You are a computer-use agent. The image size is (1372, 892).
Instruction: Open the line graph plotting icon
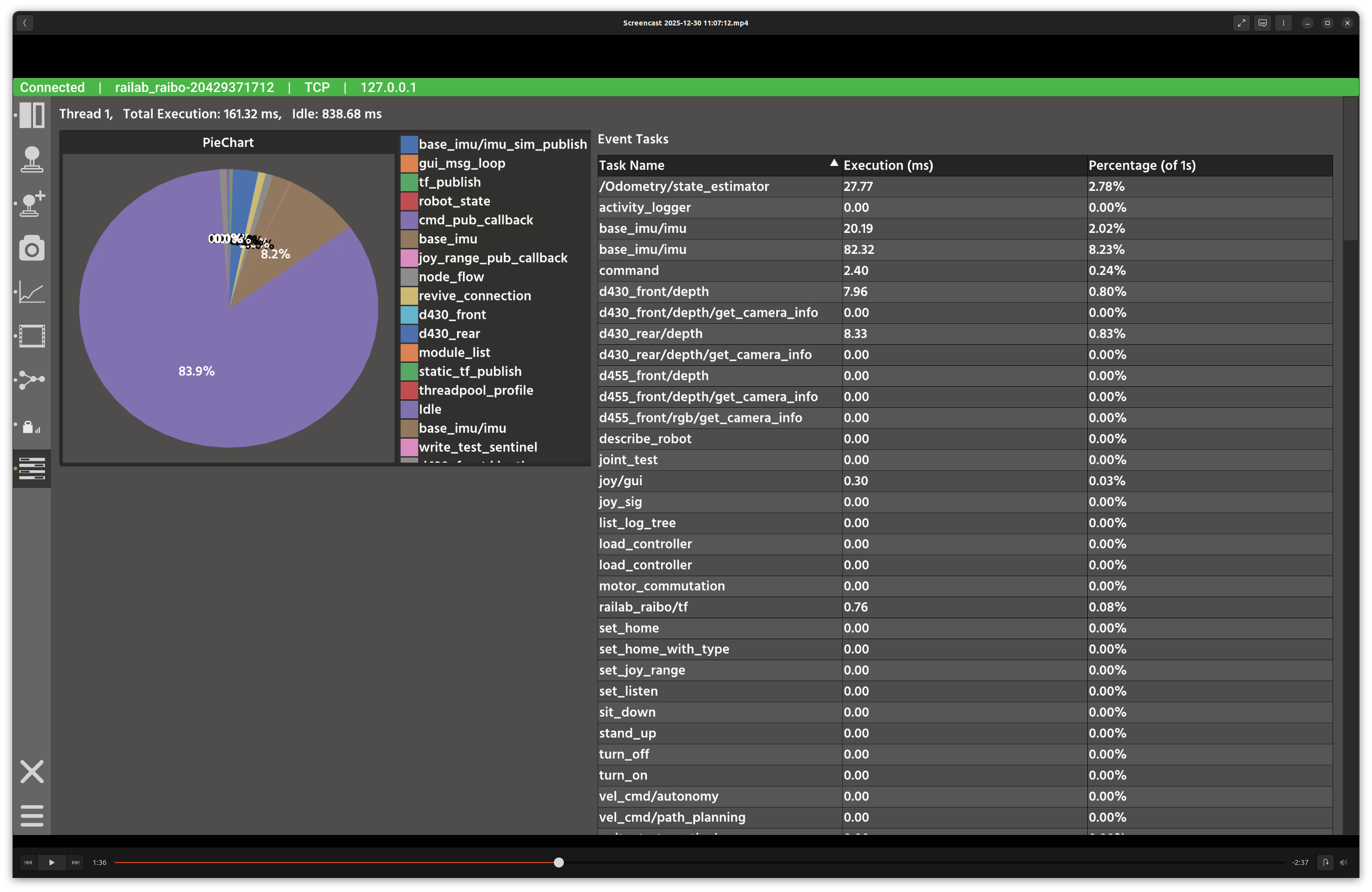click(31, 292)
